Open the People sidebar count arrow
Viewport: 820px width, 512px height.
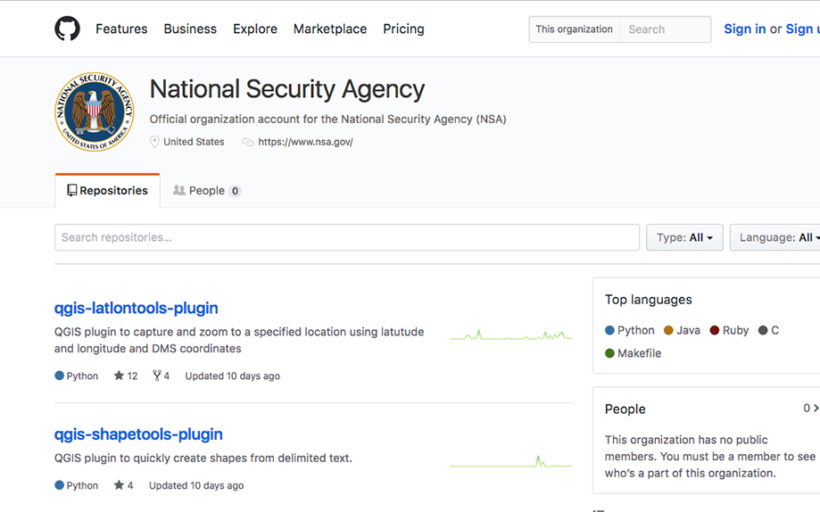pyautogui.click(x=811, y=408)
